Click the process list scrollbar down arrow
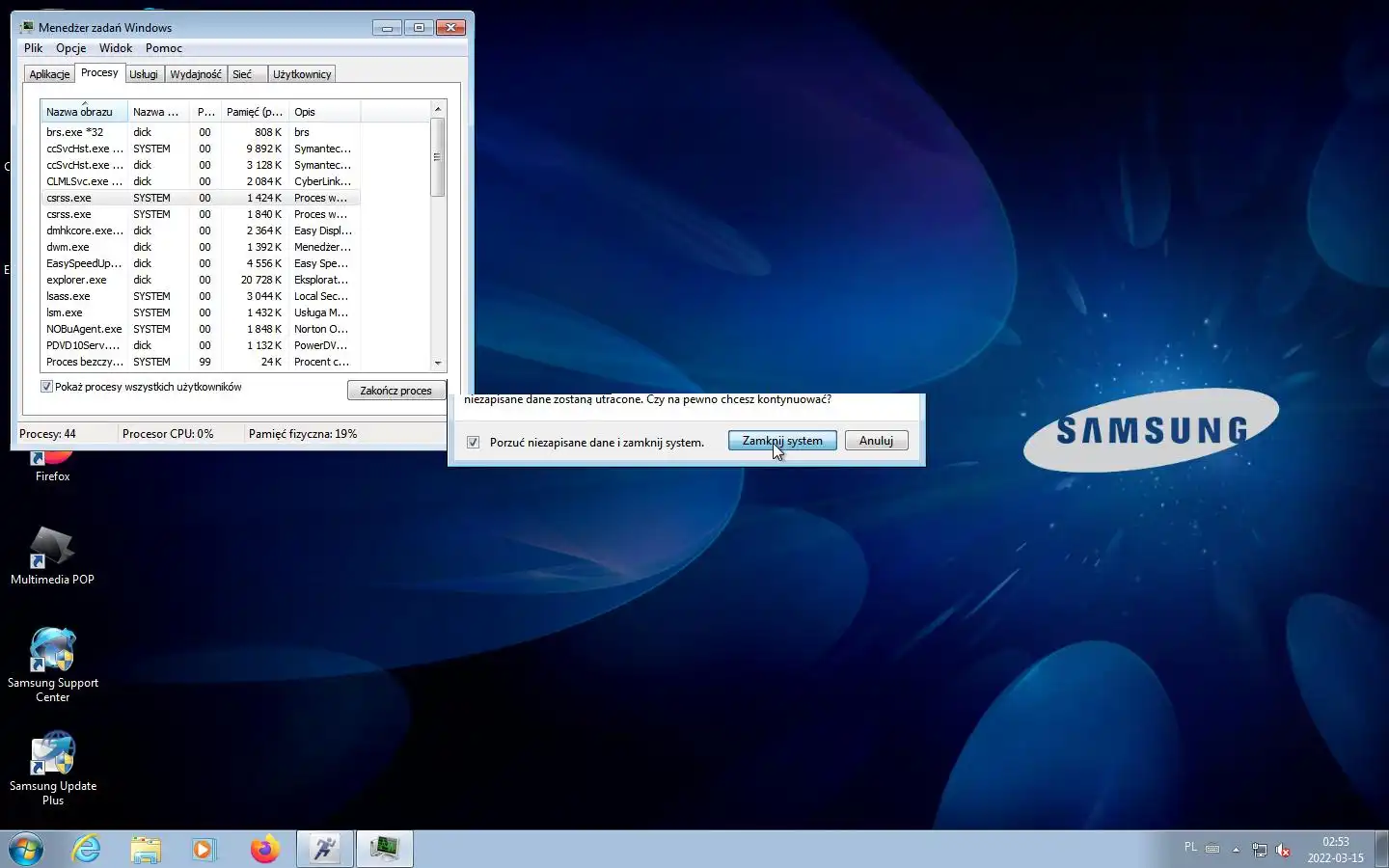 pos(438,363)
